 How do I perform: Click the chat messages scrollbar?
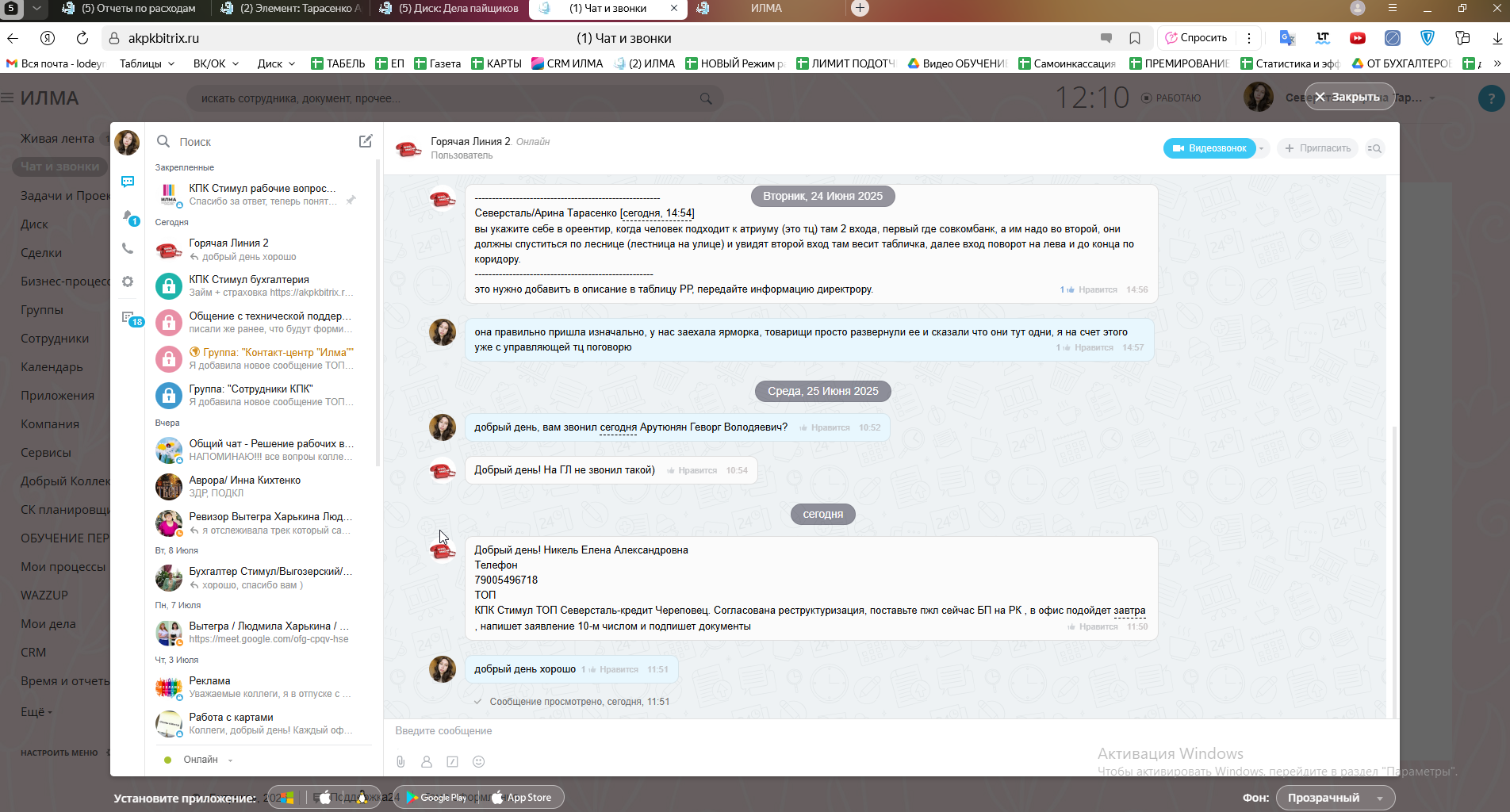point(1393,571)
